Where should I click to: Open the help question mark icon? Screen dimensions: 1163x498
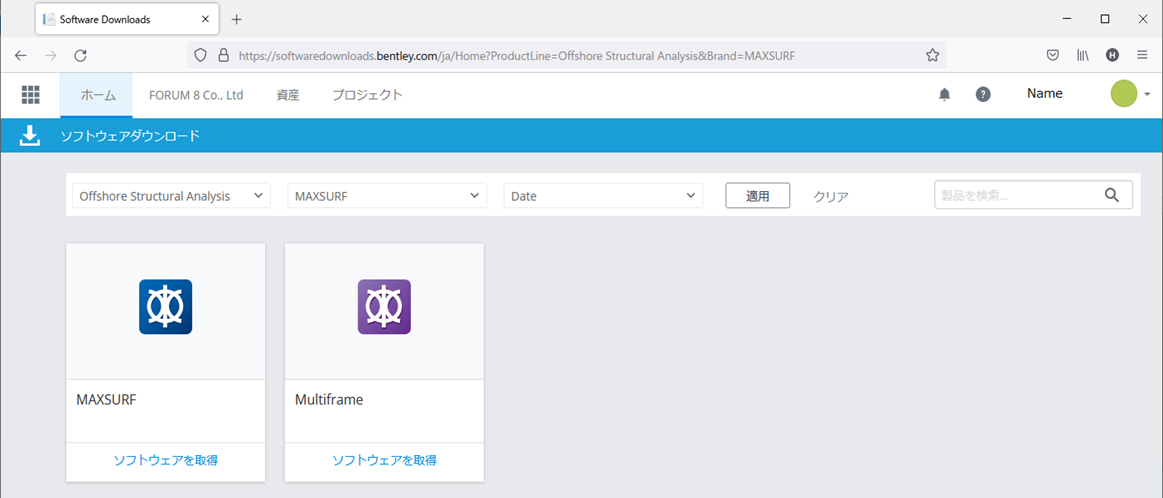tap(983, 94)
